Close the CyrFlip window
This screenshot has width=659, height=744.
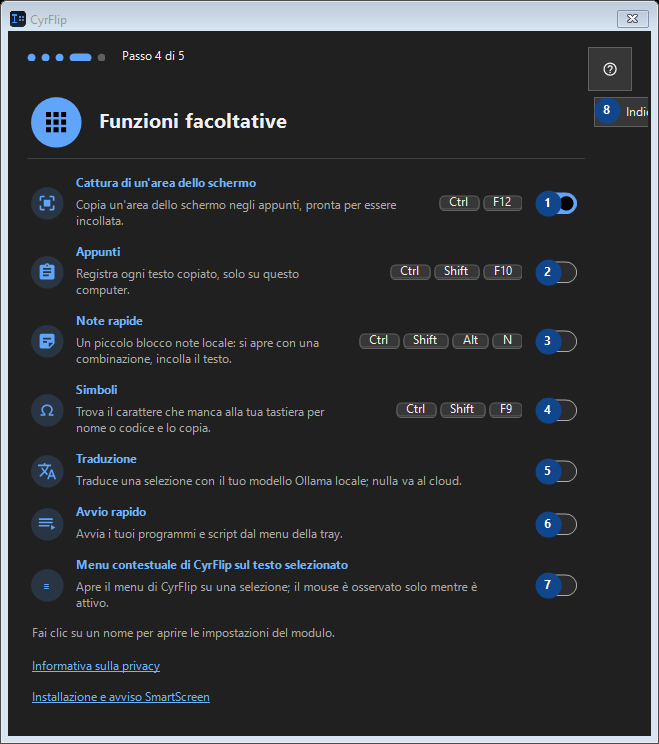tap(632, 19)
